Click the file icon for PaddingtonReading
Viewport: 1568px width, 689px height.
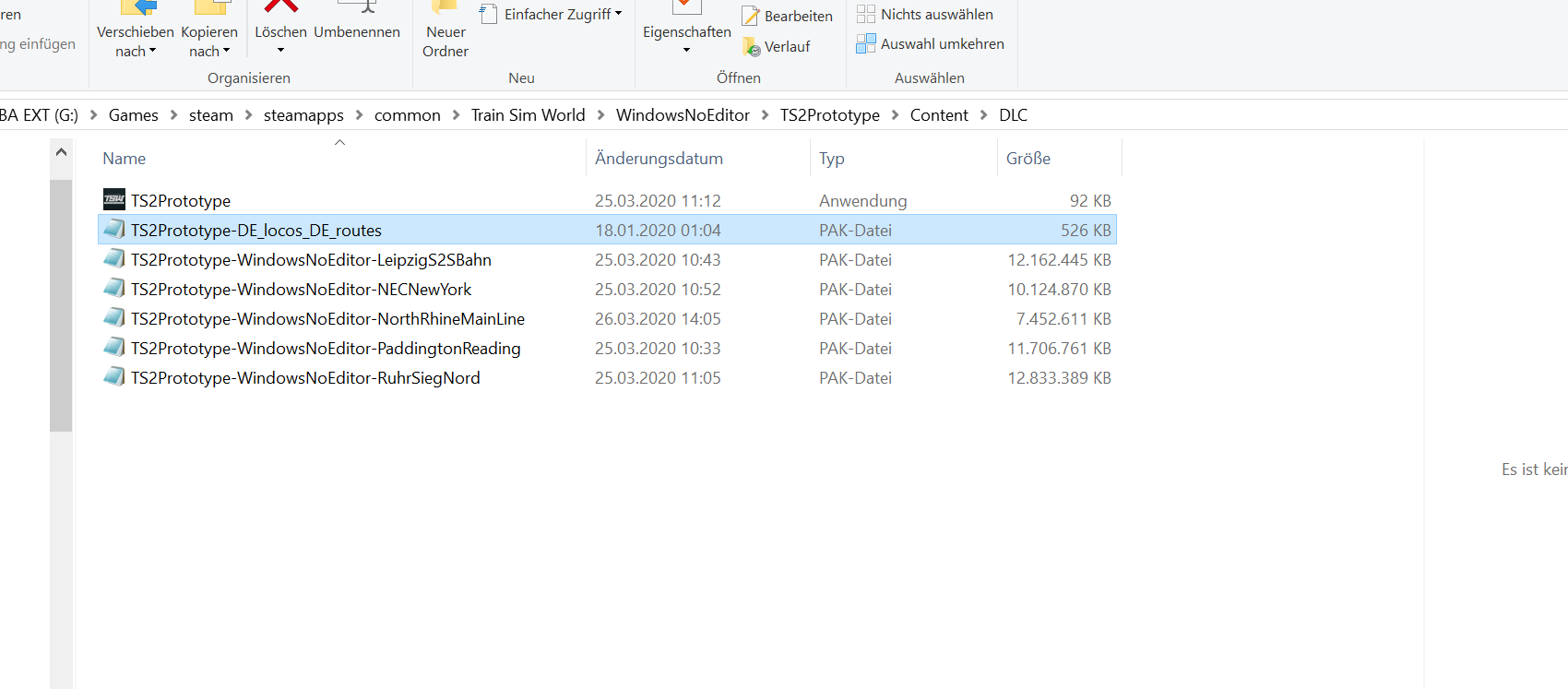(114, 347)
